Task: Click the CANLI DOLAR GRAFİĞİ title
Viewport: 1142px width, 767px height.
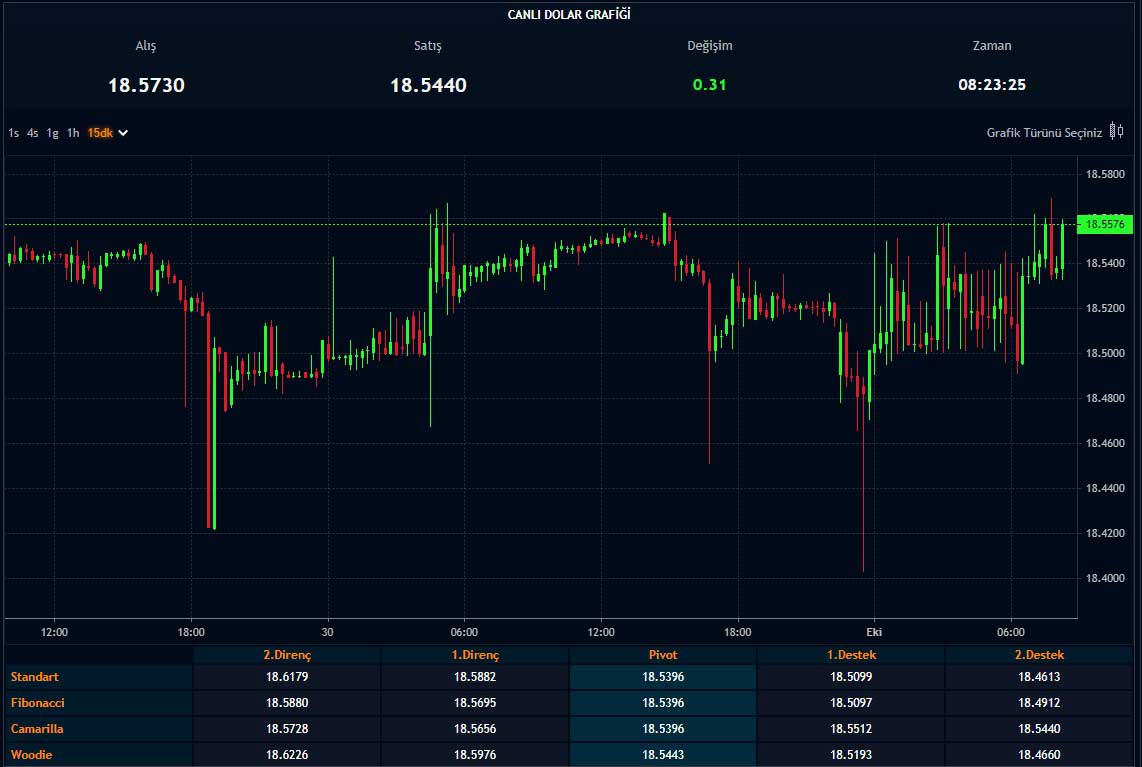Action: pos(569,15)
